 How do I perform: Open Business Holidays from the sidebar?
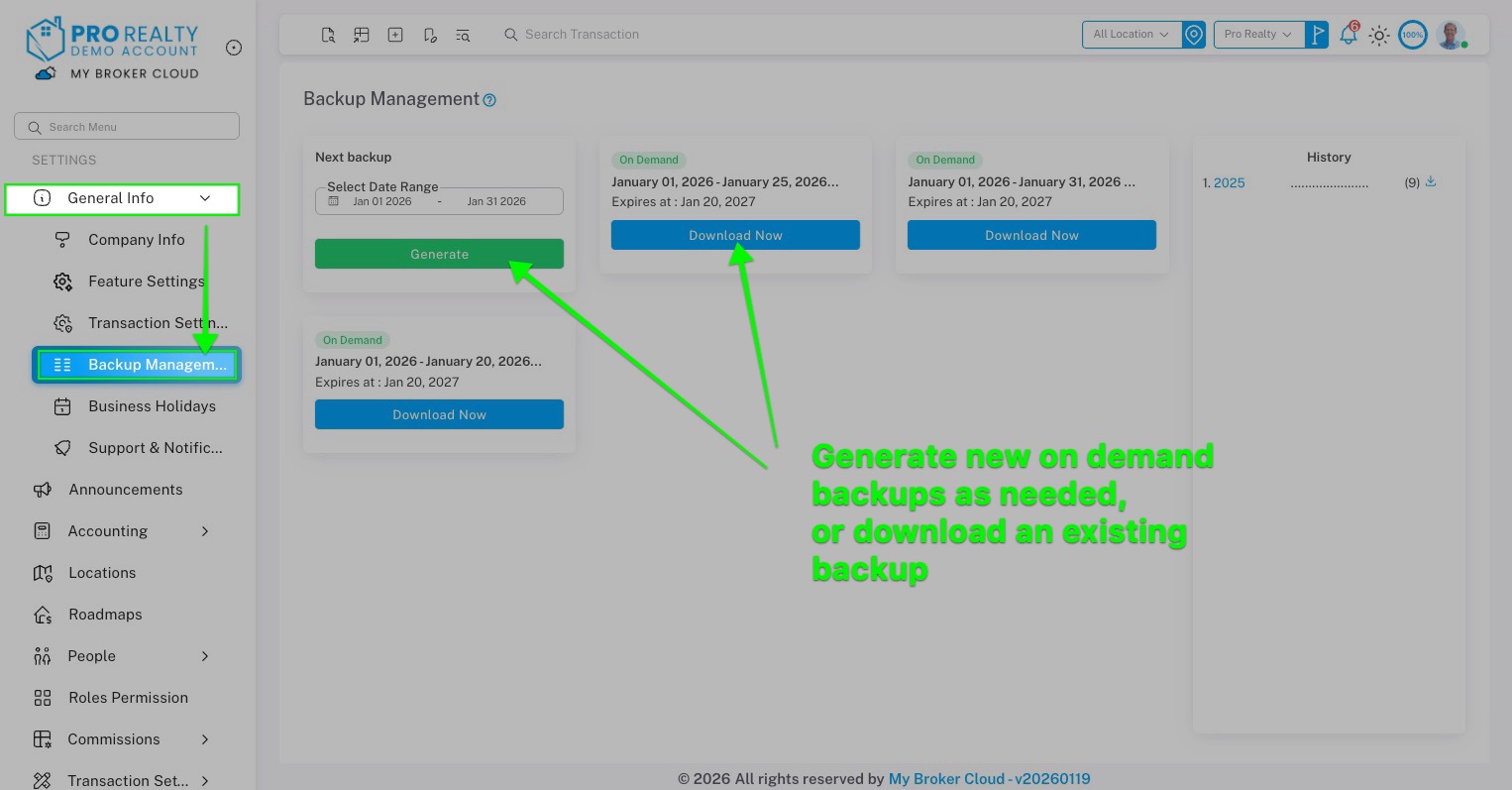[152, 405]
